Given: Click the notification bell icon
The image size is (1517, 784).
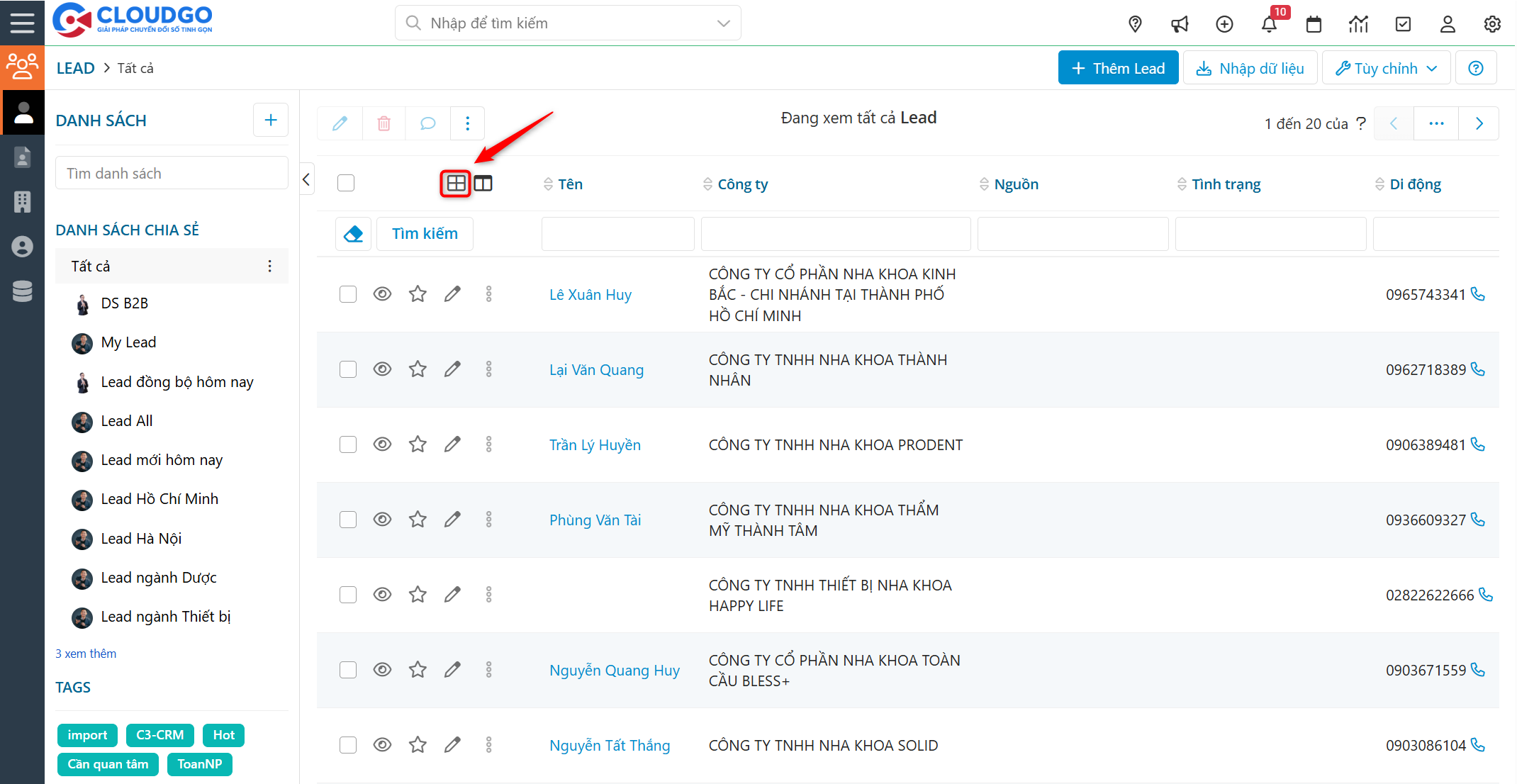Looking at the screenshot, I should click(1269, 24).
